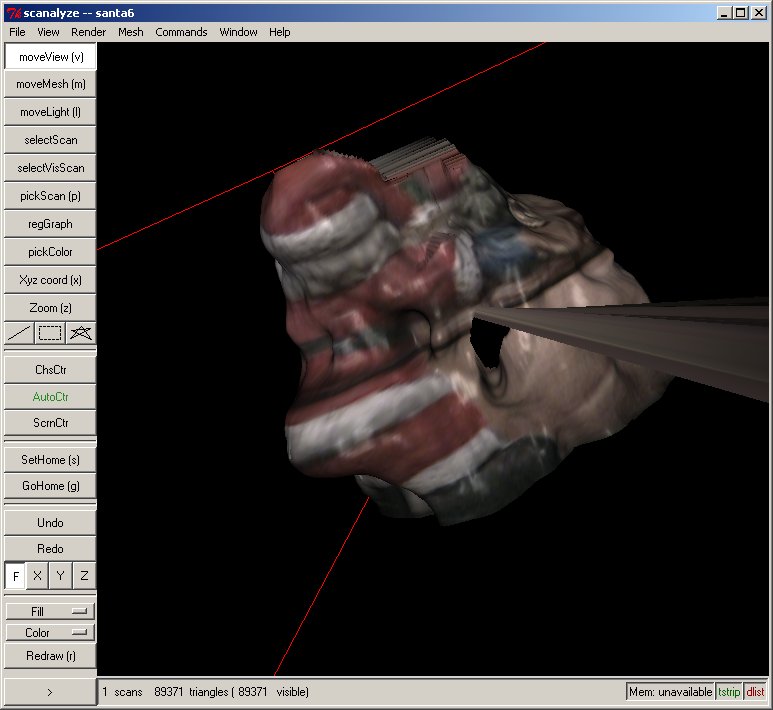Select the polygon shape selection tool

point(81,333)
